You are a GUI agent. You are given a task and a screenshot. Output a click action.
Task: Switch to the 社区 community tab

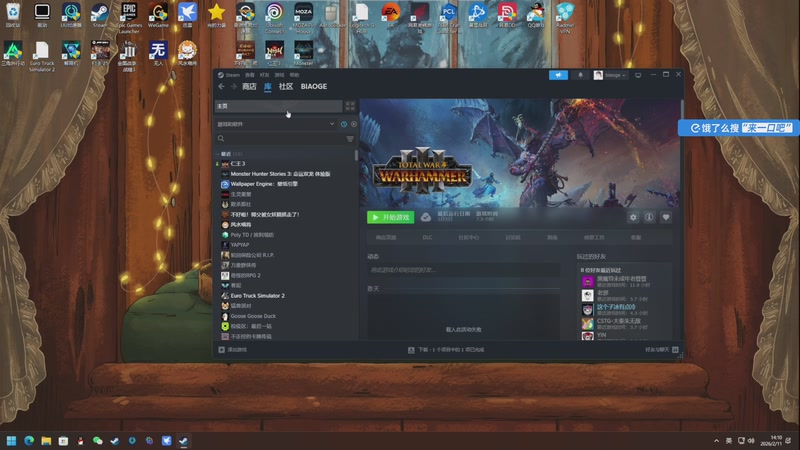point(286,87)
